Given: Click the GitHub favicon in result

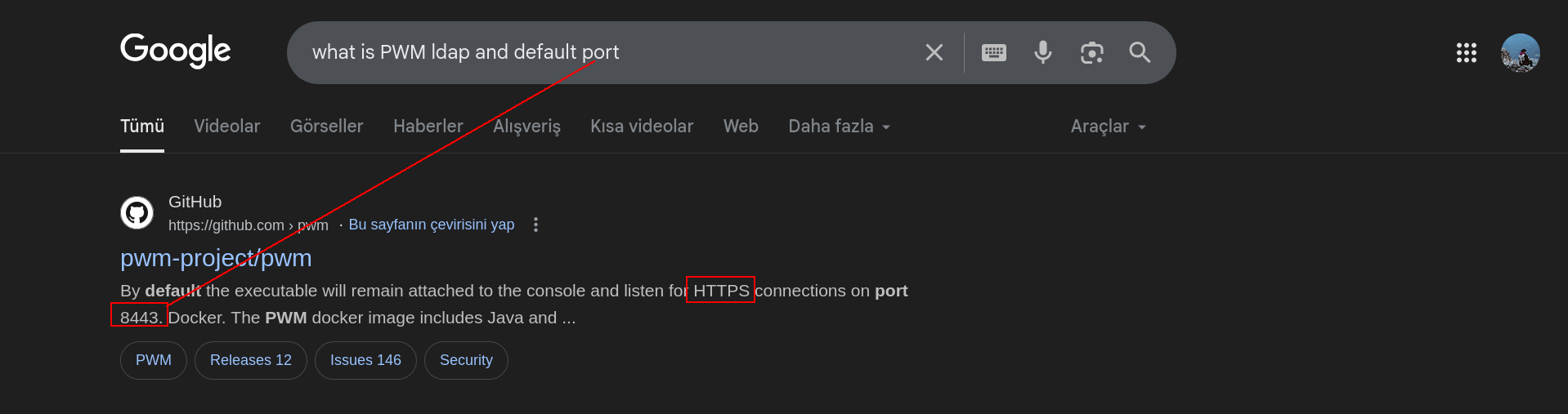Looking at the screenshot, I should click(x=137, y=213).
